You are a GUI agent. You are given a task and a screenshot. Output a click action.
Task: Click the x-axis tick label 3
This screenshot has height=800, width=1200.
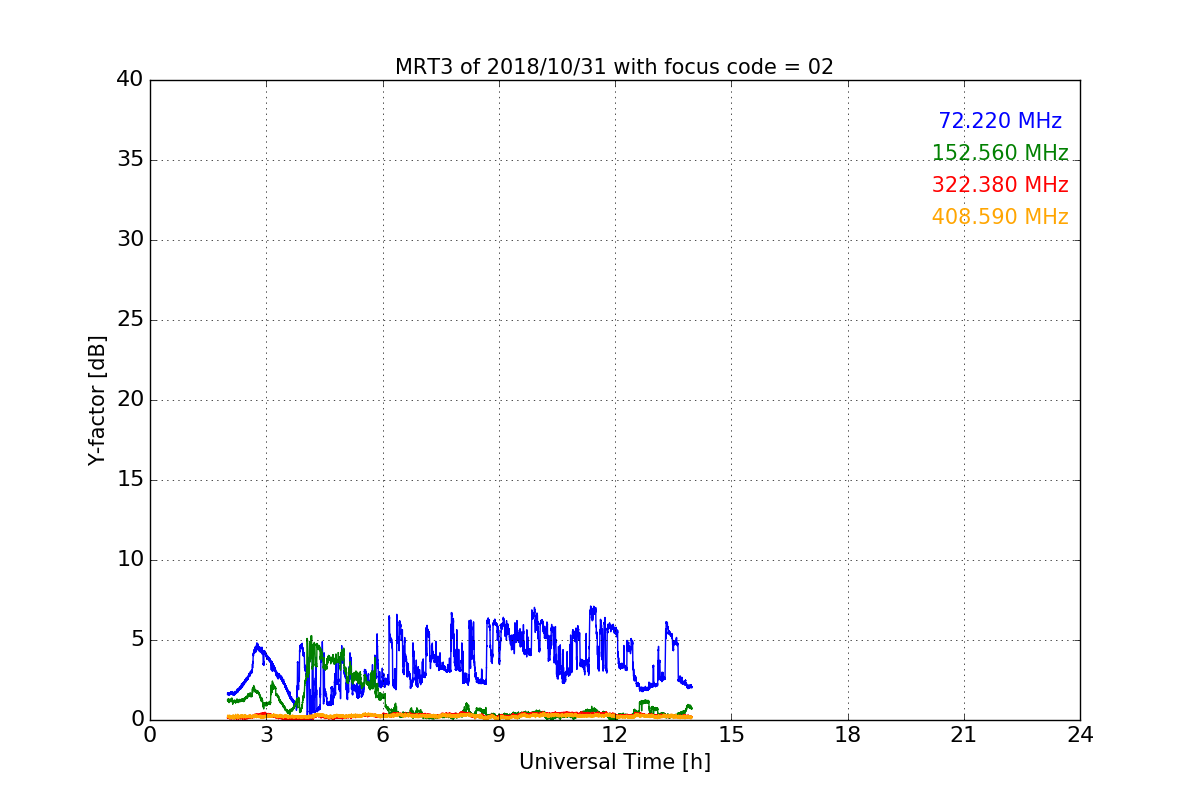[266, 735]
